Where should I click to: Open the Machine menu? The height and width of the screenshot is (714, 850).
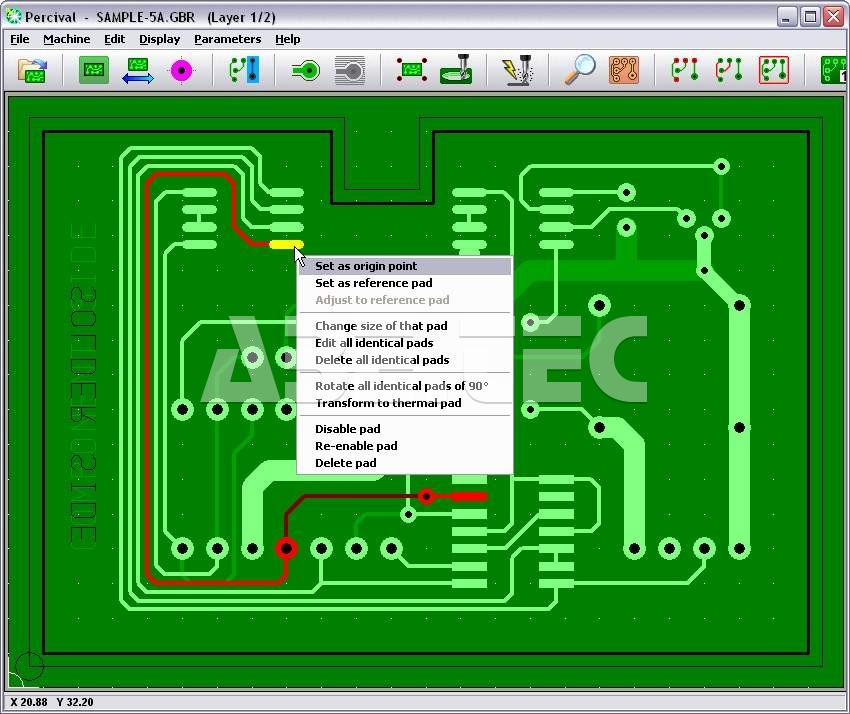coord(67,39)
